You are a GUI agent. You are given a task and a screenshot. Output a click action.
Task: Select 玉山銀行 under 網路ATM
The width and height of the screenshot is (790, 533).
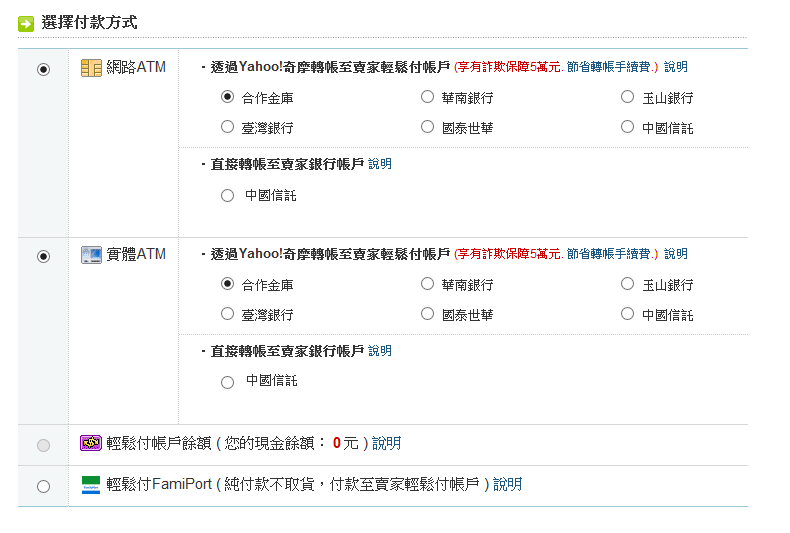click(x=627, y=97)
